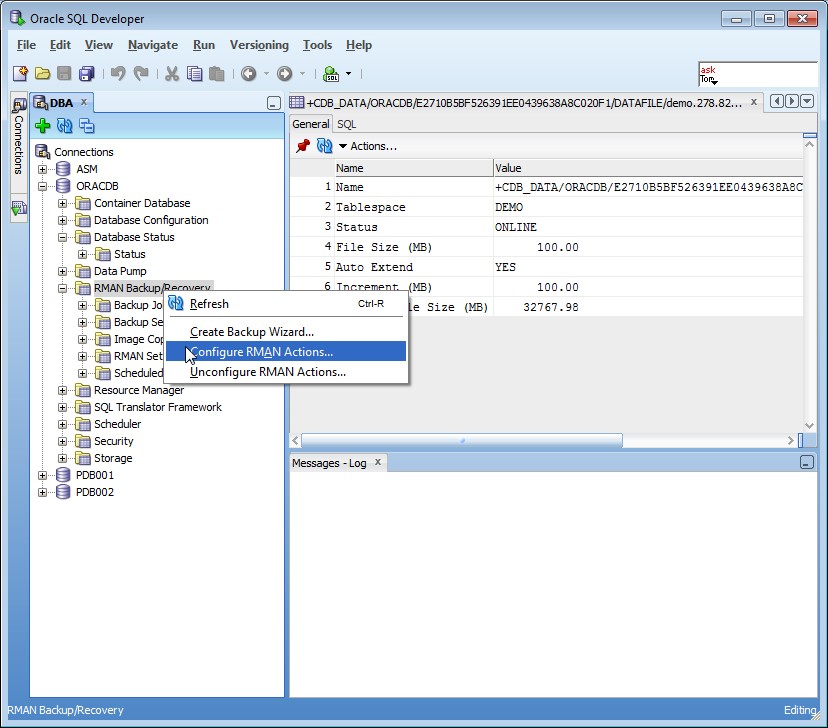Image resolution: width=828 pixels, height=728 pixels.
Task: Switch to the SQL tab
Action: pos(346,124)
